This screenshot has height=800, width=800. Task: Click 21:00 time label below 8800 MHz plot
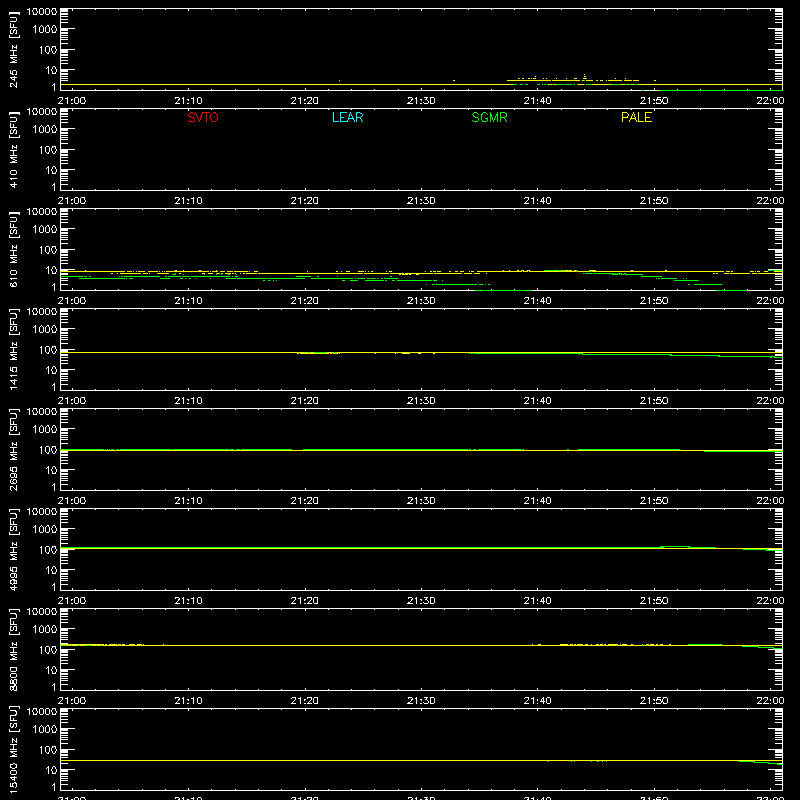pyautogui.click(x=72, y=701)
